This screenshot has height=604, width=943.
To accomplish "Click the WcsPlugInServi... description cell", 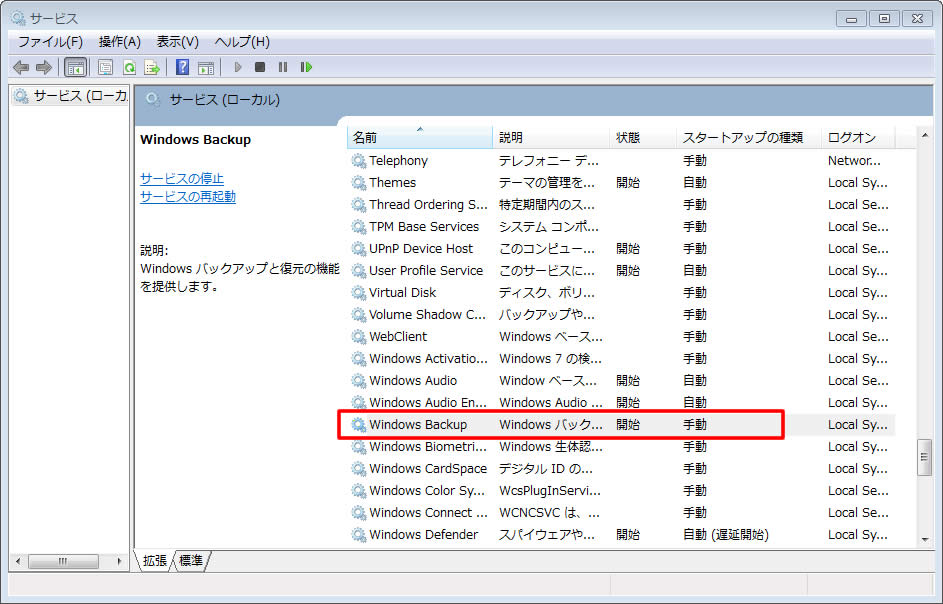I will [x=550, y=491].
